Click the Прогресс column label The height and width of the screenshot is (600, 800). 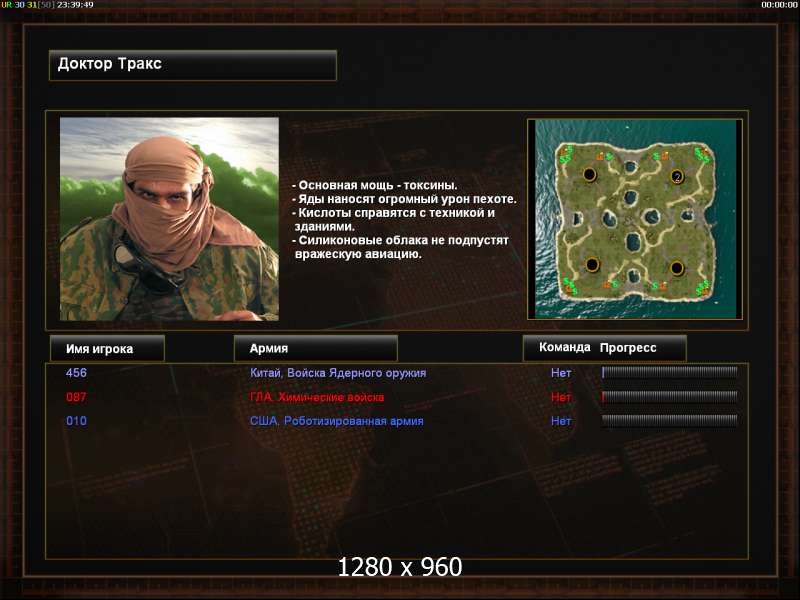(x=628, y=348)
